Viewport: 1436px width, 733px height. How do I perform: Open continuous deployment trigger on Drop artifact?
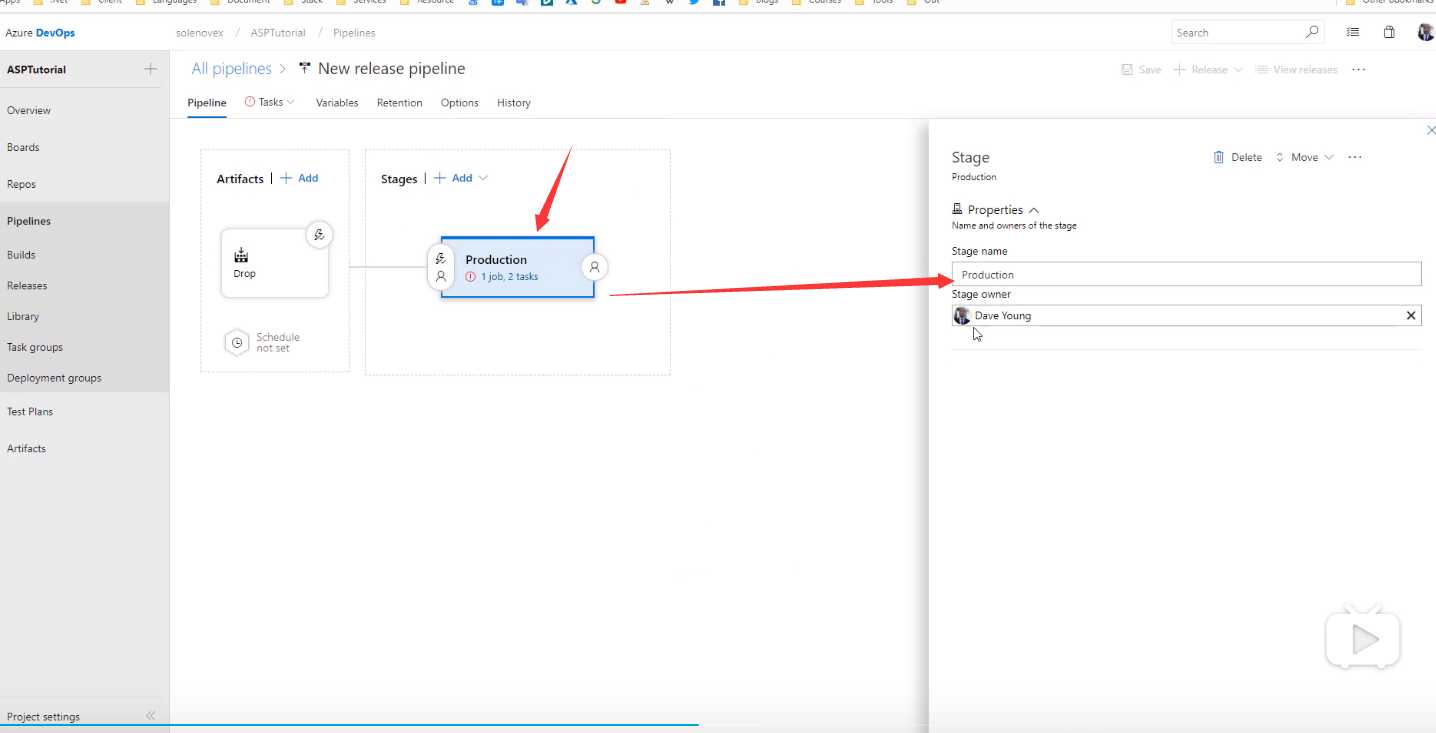[x=319, y=235]
